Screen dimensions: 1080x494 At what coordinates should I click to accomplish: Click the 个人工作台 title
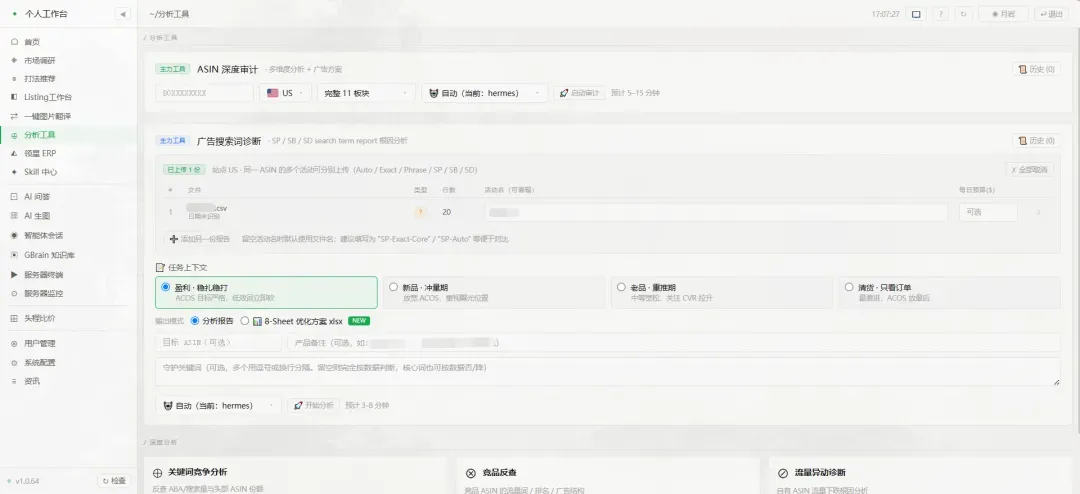tap(46, 14)
